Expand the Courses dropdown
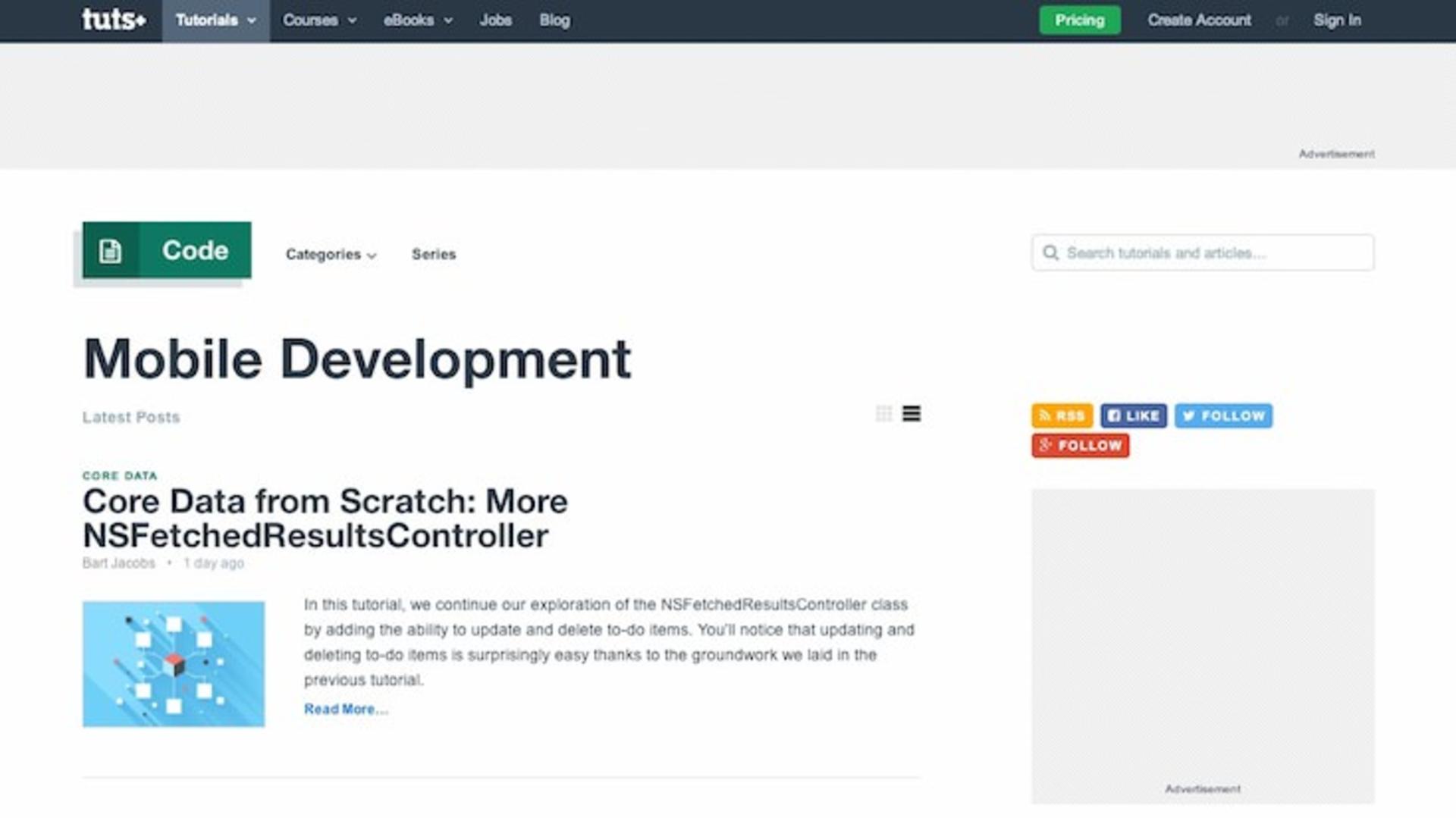 pyautogui.click(x=319, y=20)
